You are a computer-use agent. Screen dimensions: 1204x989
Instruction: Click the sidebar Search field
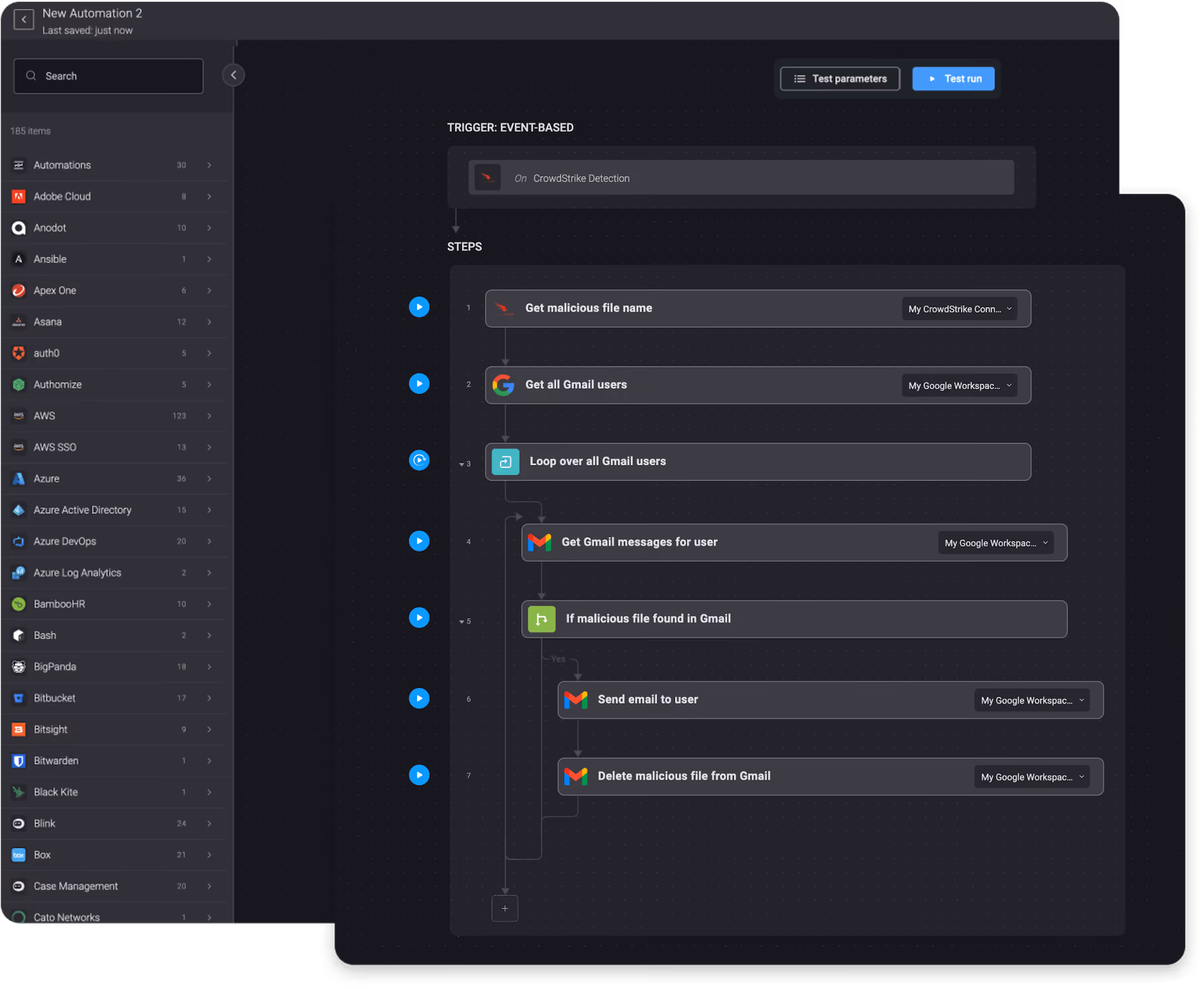(x=108, y=76)
